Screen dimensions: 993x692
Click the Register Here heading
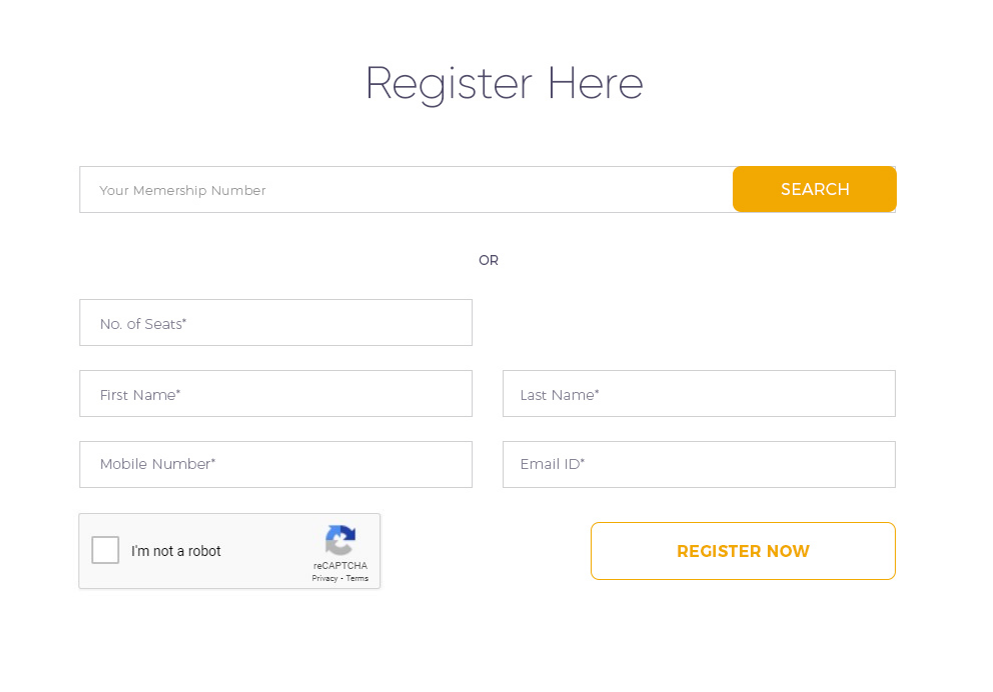coord(504,85)
